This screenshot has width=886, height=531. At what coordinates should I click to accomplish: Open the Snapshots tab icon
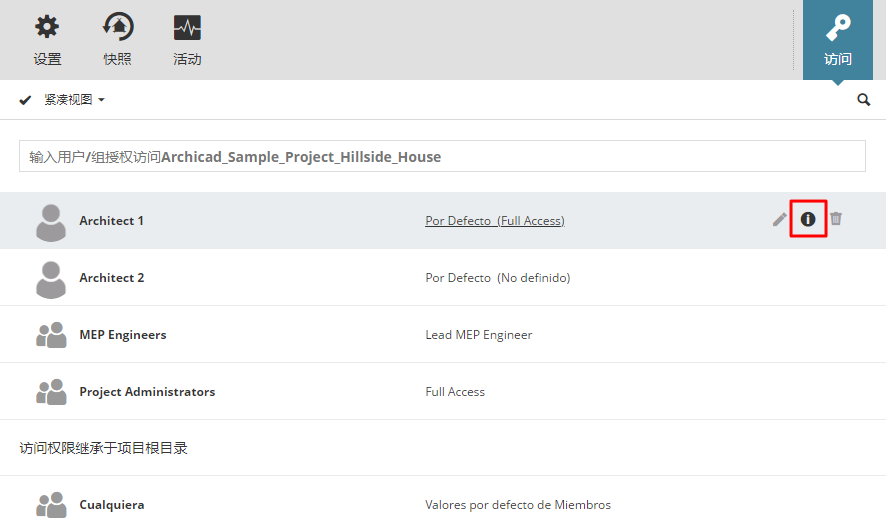(117, 27)
